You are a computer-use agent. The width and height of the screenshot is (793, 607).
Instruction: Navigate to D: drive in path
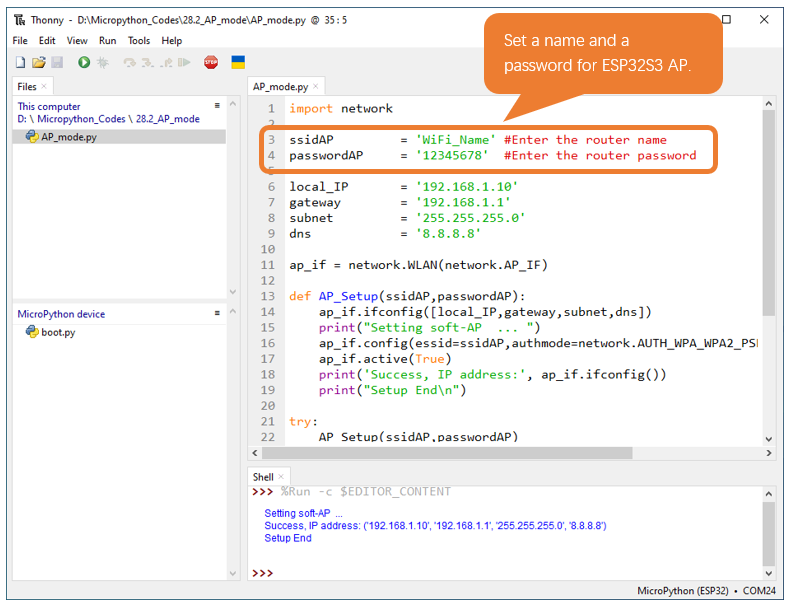[x=21, y=119]
